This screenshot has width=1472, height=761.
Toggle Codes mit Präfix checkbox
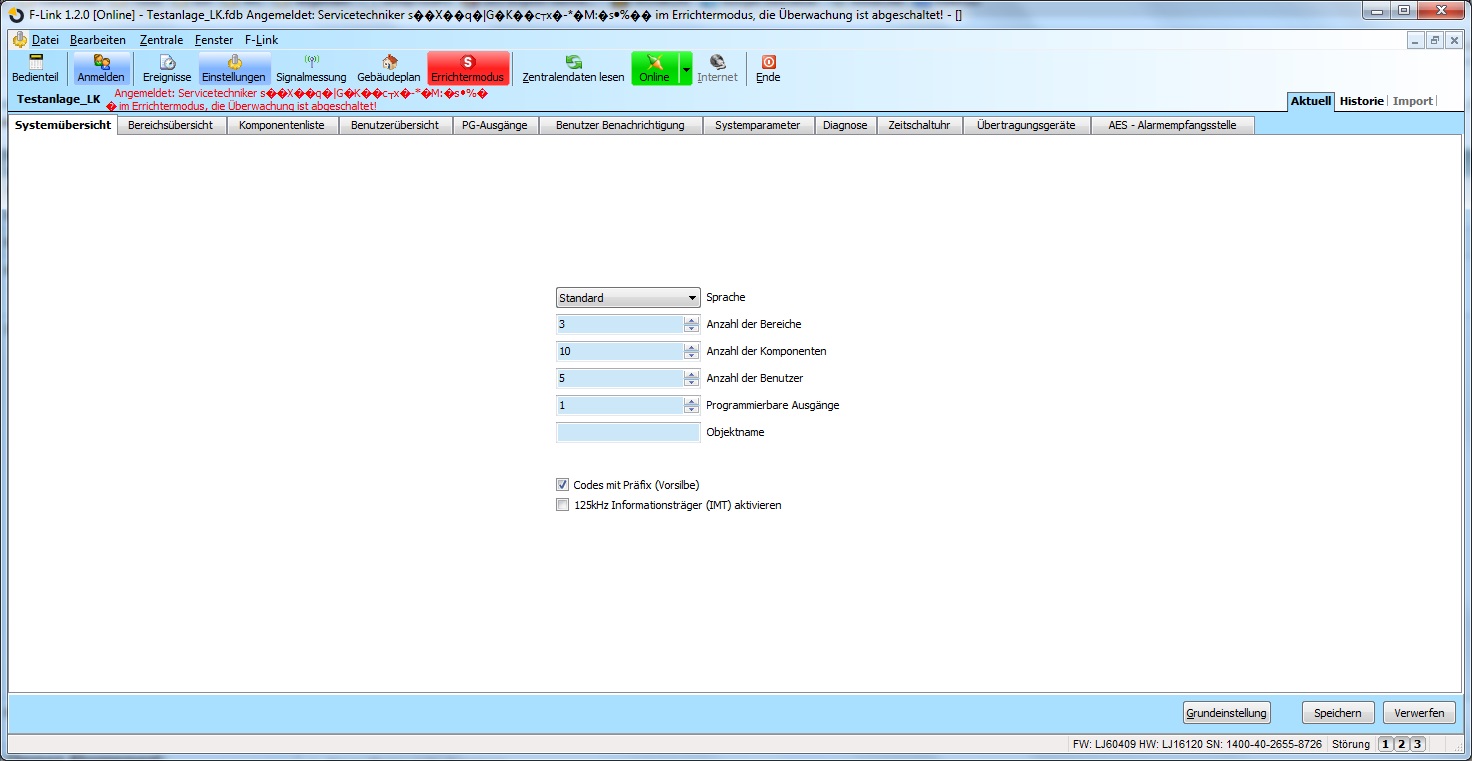(x=562, y=485)
